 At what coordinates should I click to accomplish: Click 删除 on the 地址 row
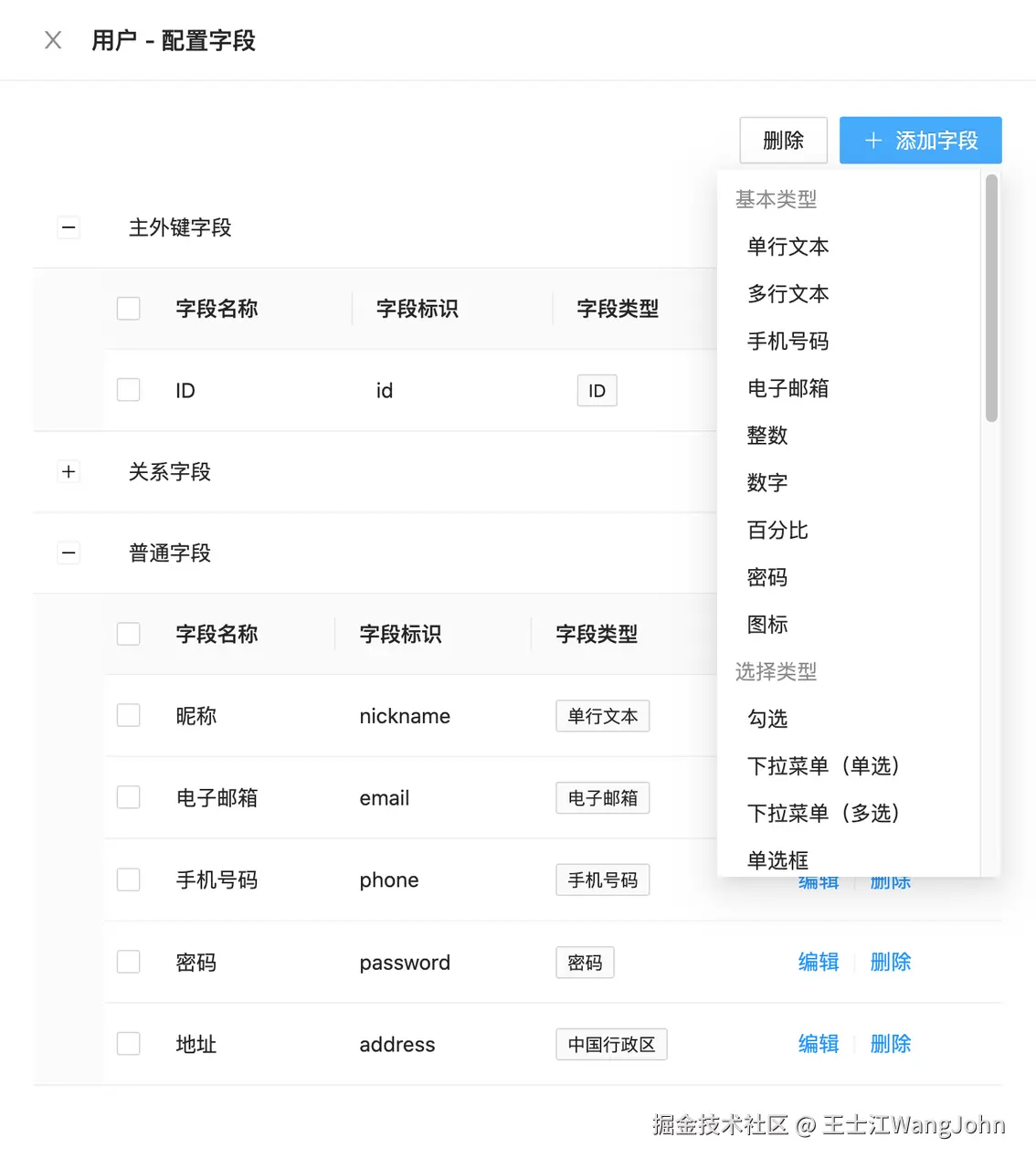click(890, 1044)
